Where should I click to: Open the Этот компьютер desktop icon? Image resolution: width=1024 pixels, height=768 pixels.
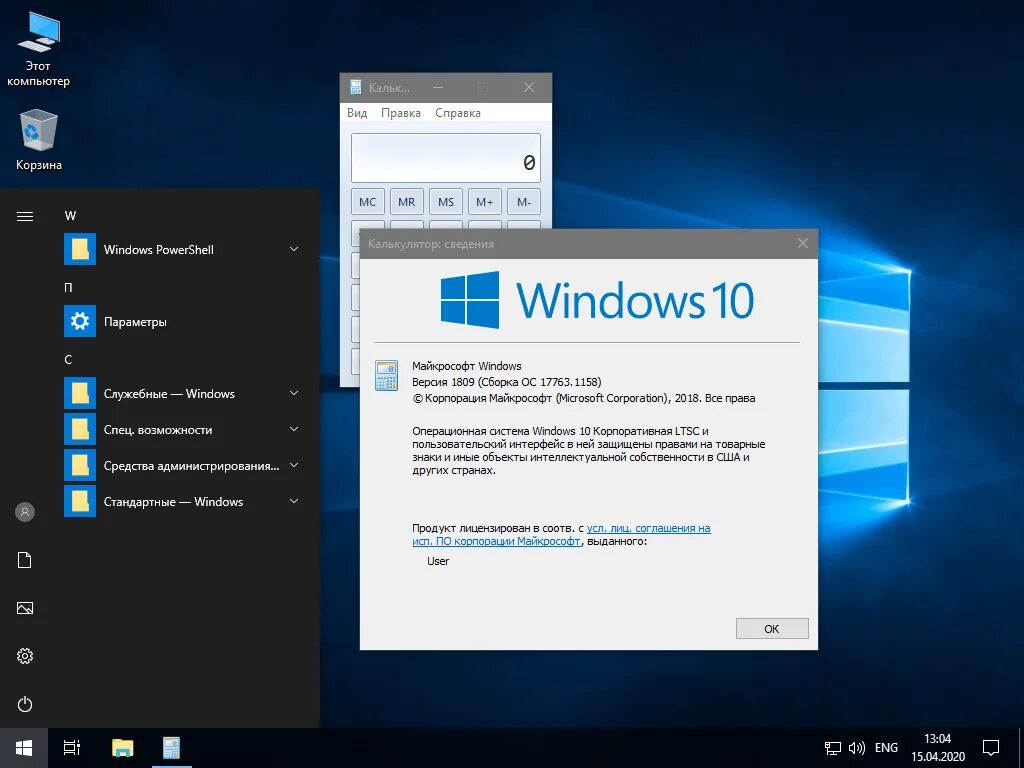click(x=38, y=49)
